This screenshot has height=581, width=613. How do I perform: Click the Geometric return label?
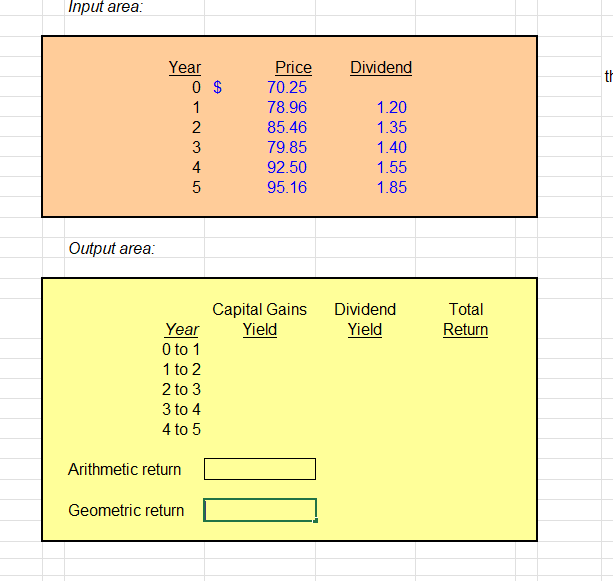click(126, 510)
